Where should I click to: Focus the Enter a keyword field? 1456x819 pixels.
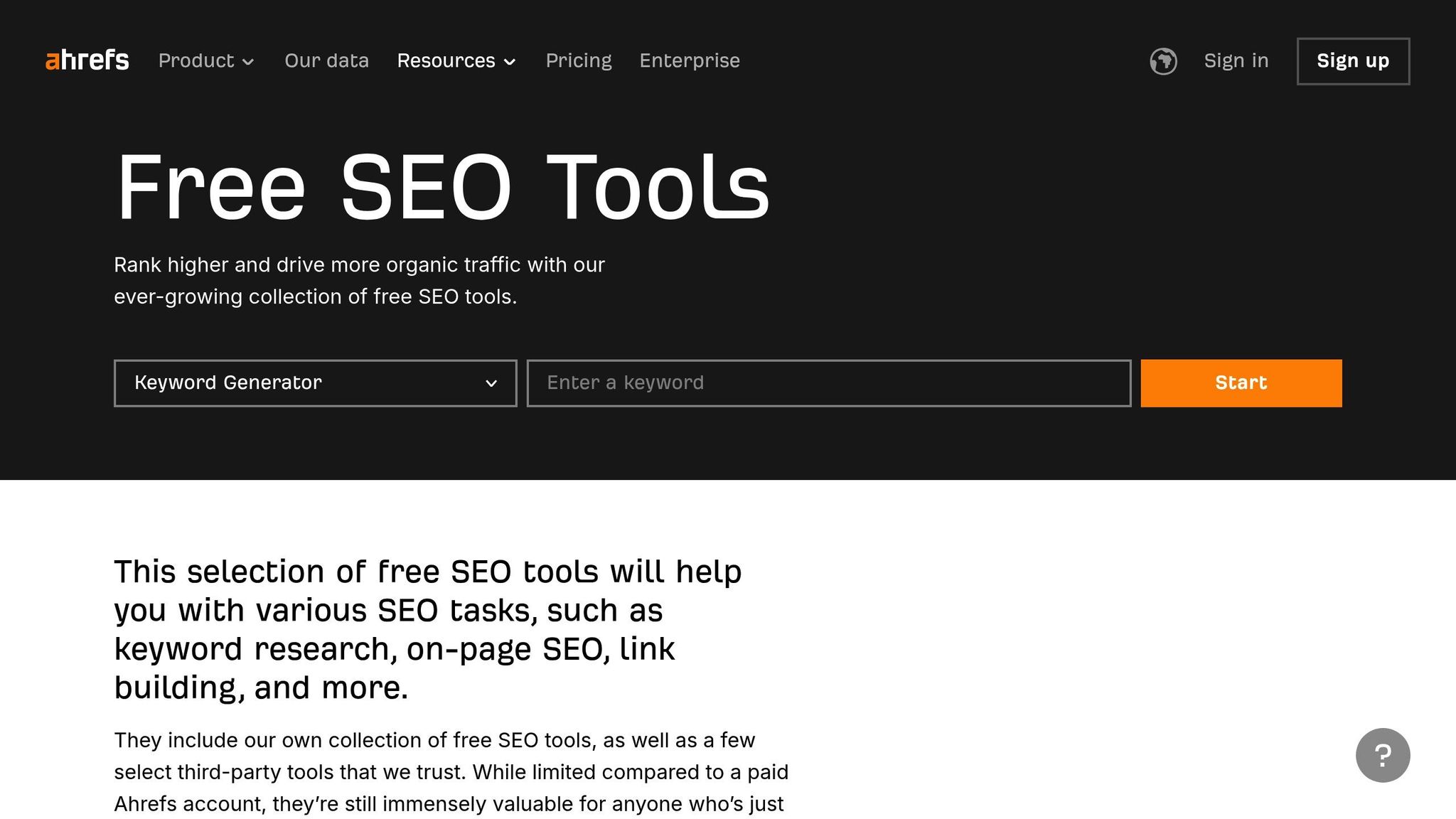pos(828,383)
